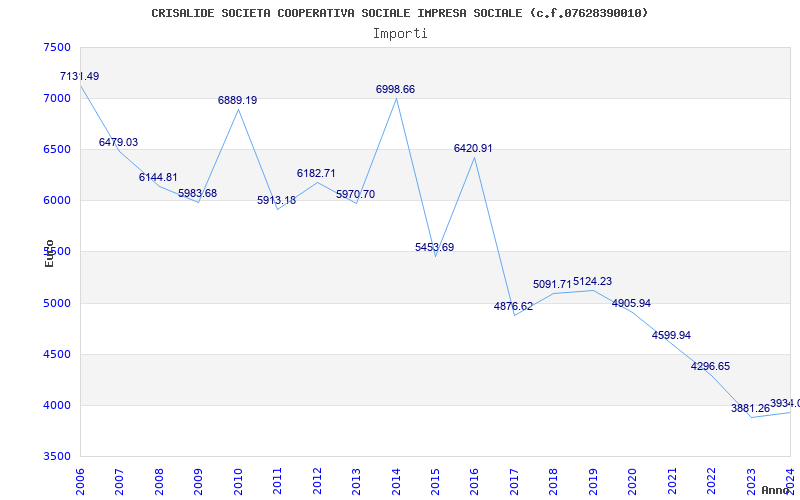Select data label 4905.94
Viewport: 800px width, 500px height.
pyautogui.click(x=632, y=304)
